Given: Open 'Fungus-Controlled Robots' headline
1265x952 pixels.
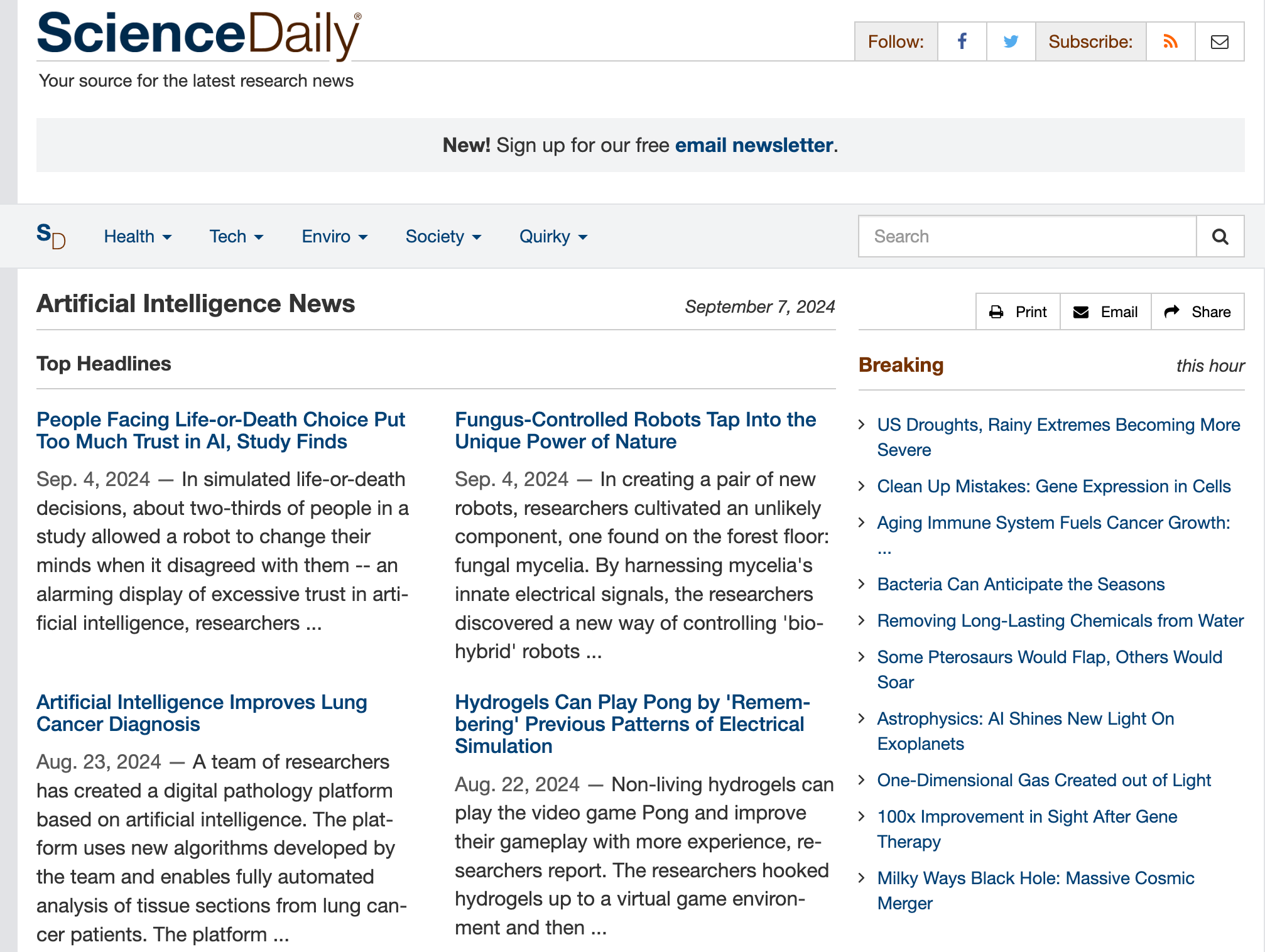Looking at the screenshot, I should [x=635, y=430].
